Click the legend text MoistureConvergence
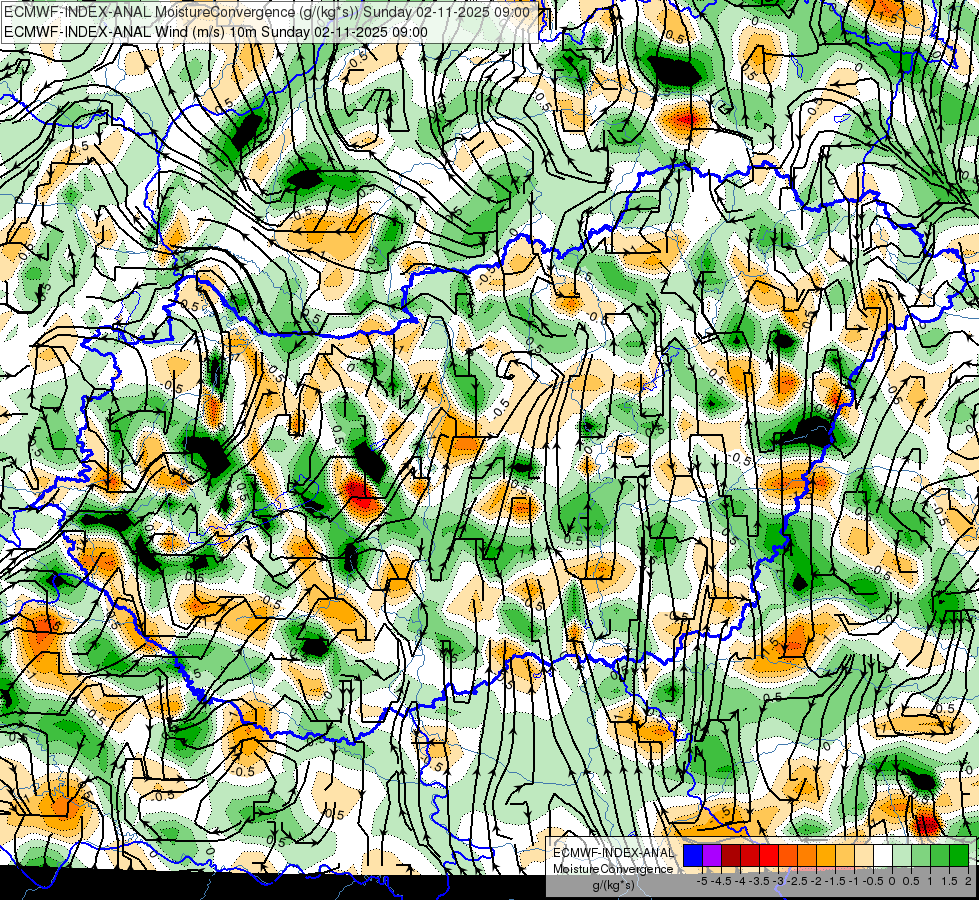Image resolution: width=979 pixels, height=900 pixels. (613, 869)
